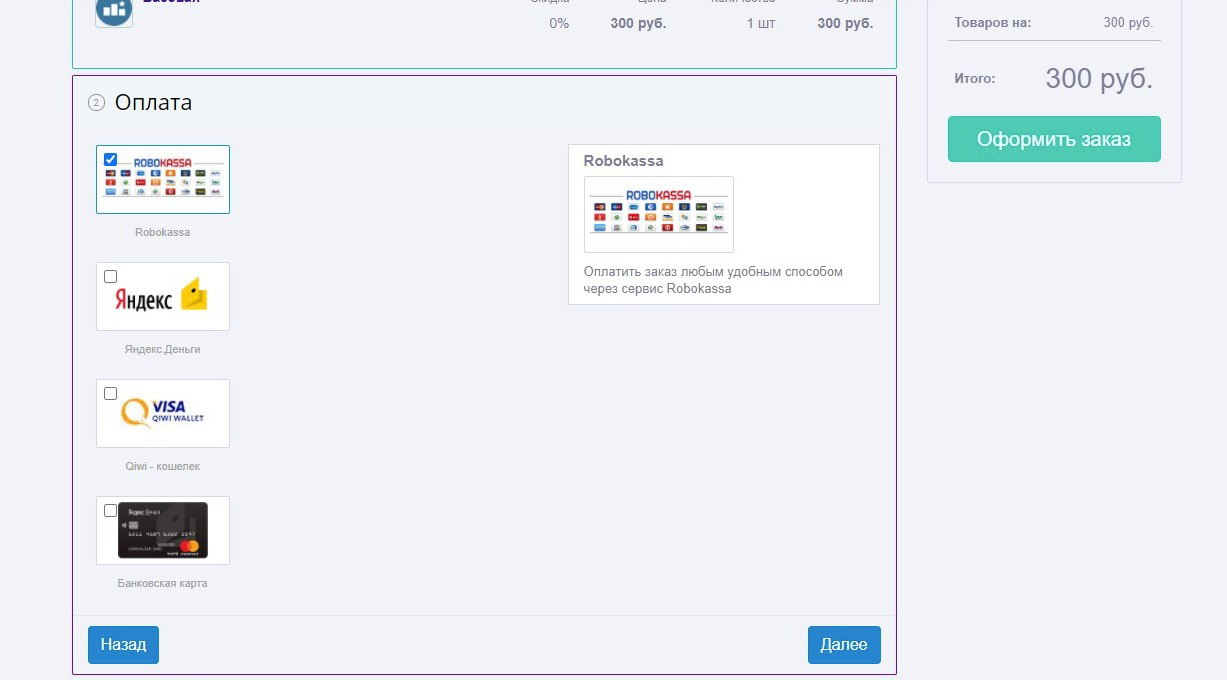Click the large 300 руб. total amount
The width and height of the screenshot is (1227, 680).
coord(1099,78)
